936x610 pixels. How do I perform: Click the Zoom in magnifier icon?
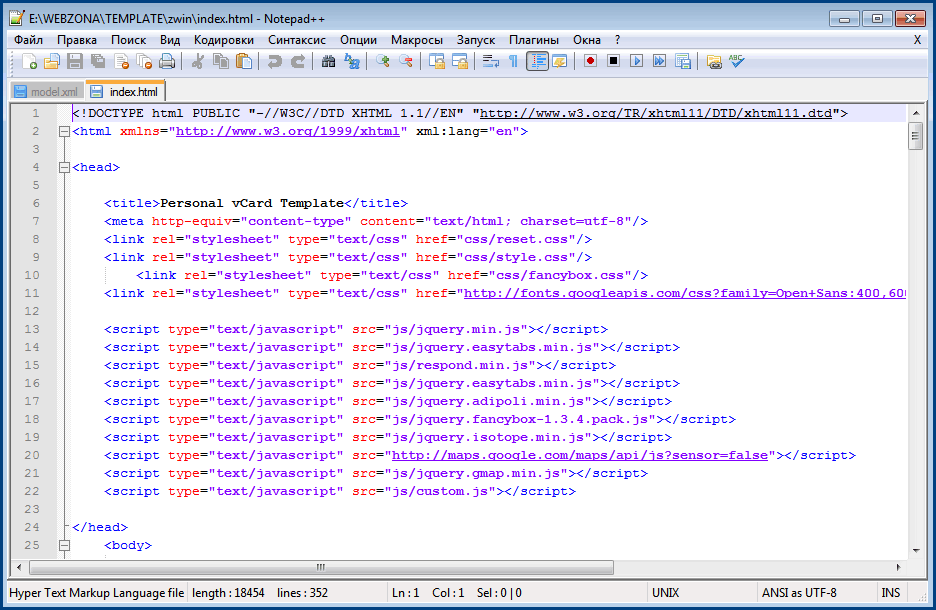tap(383, 62)
